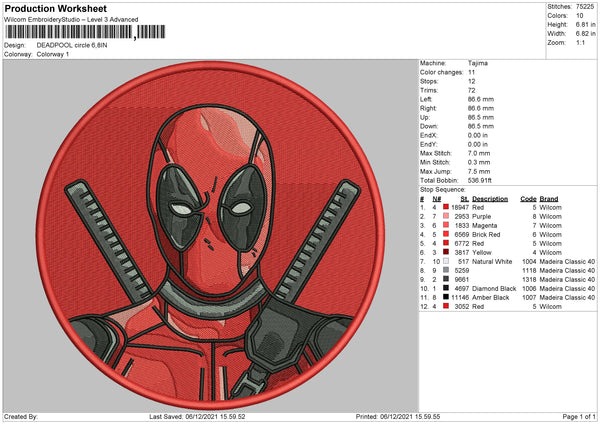This screenshot has height=424, width=600.
Task: Click the Stitches value "75225"
Action: coord(584,7)
